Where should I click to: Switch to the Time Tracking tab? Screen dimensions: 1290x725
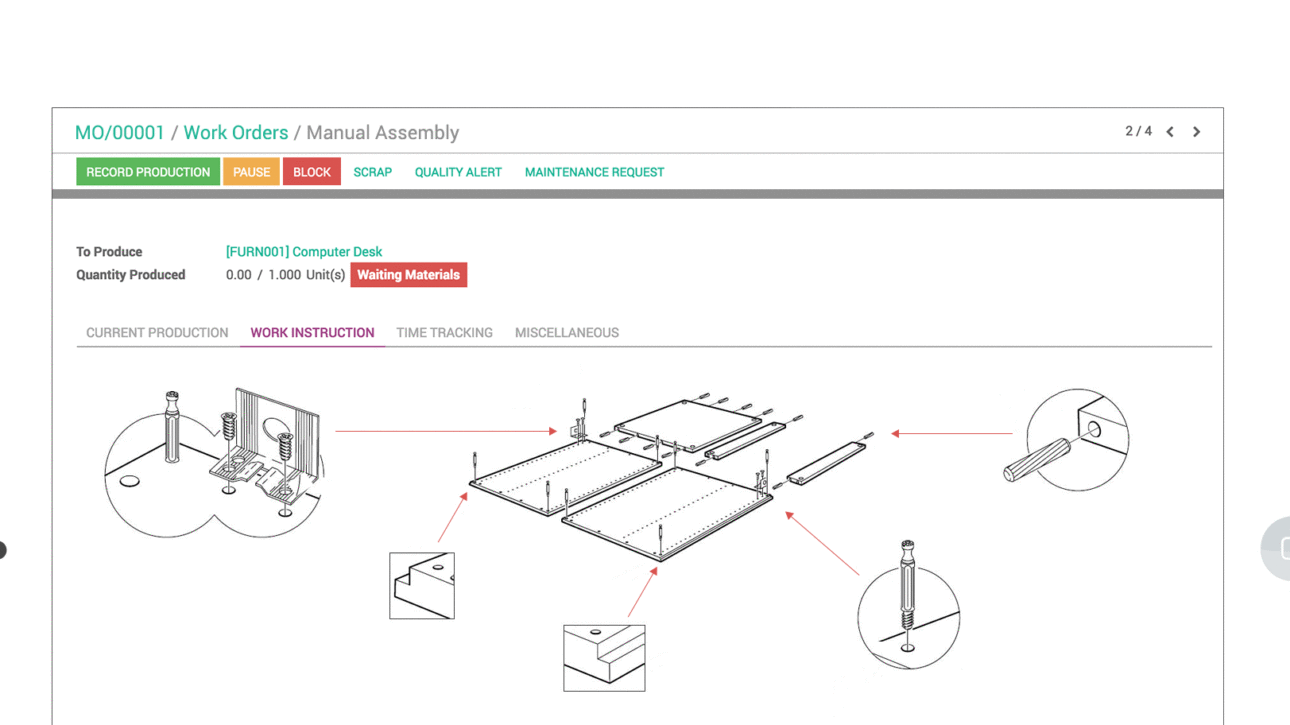444,333
